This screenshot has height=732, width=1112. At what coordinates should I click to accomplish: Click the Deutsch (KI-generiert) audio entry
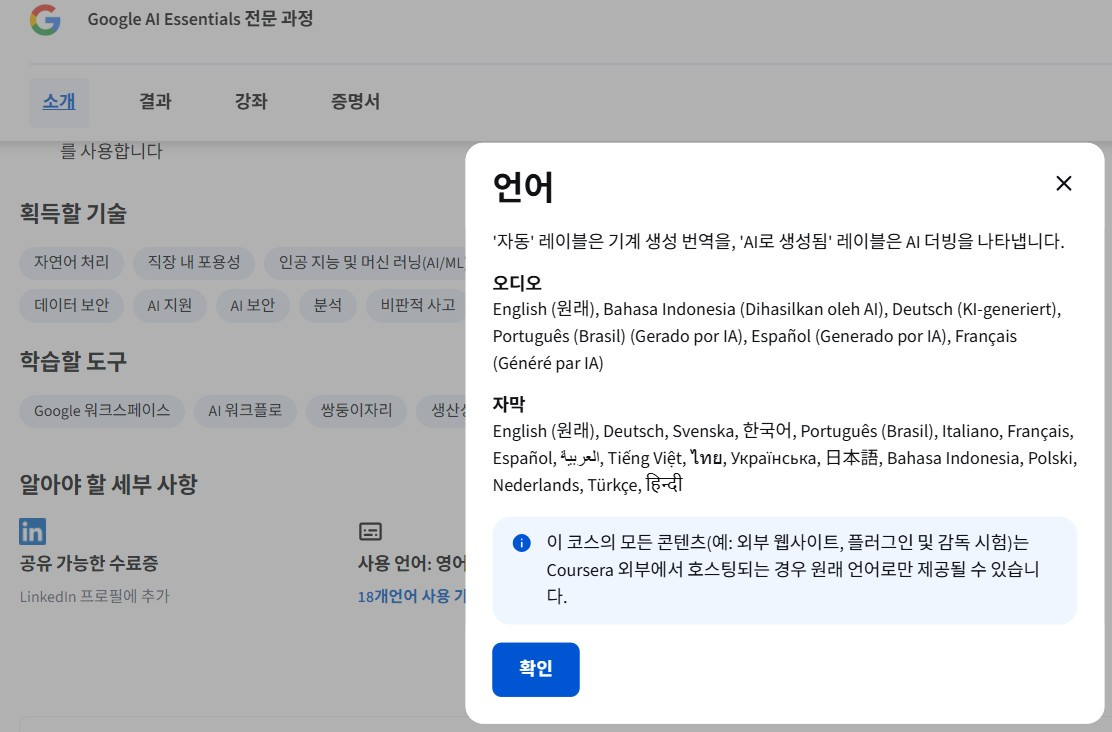click(x=974, y=310)
